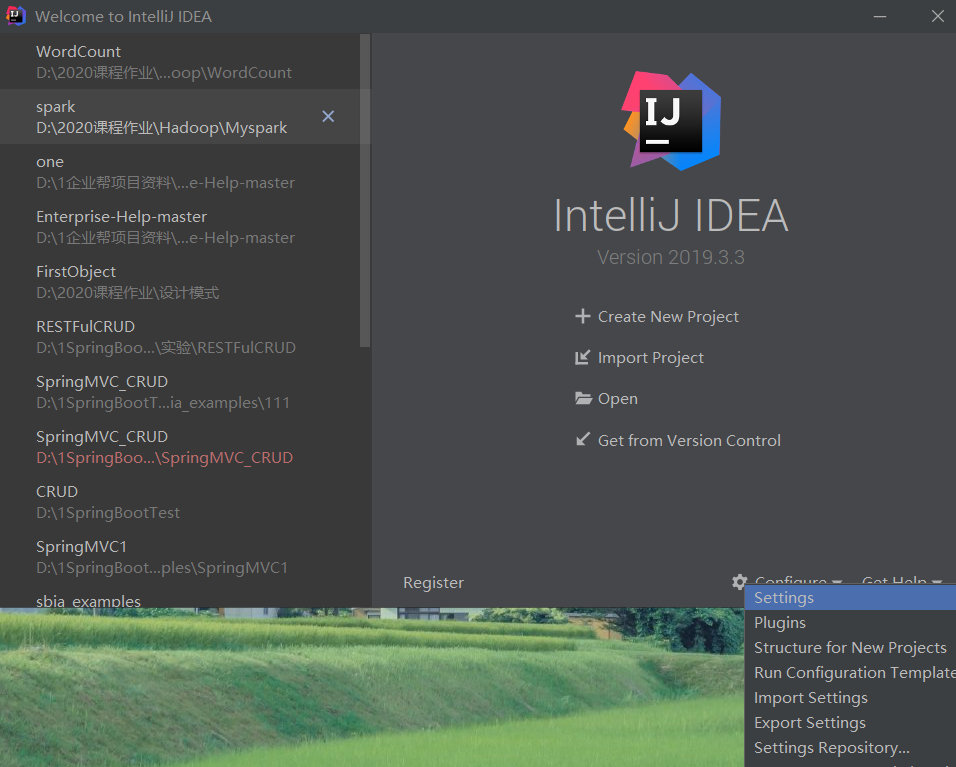Image resolution: width=956 pixels, height=767 pixels.
Task: Click the IntelliJ IDEA logo
Action: (x=670, y=119)
